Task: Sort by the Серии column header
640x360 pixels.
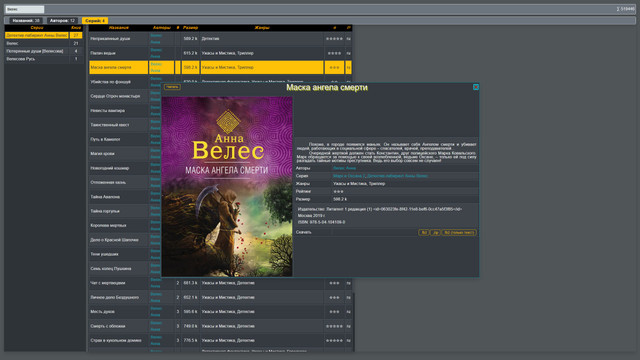Action: [37, 28]
